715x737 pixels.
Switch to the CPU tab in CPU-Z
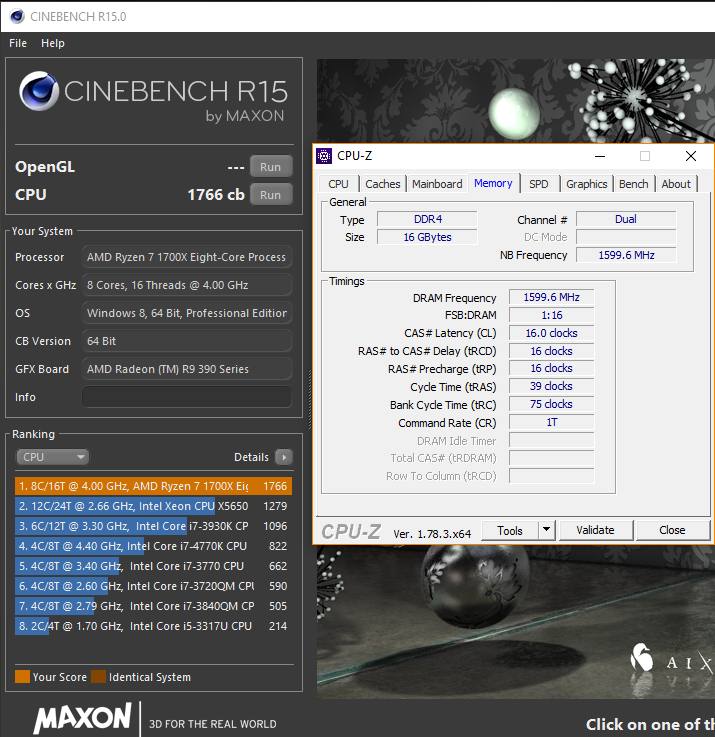[338, 184]
